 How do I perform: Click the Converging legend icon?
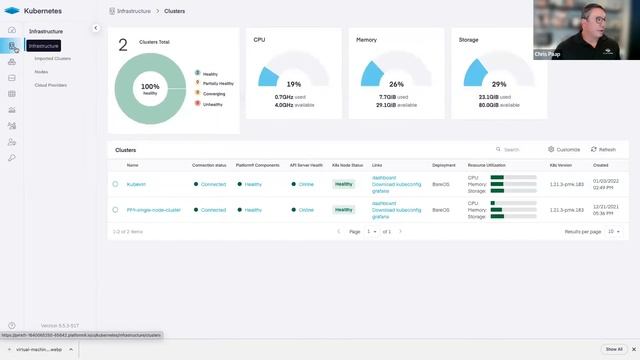(x=198, y=93)
